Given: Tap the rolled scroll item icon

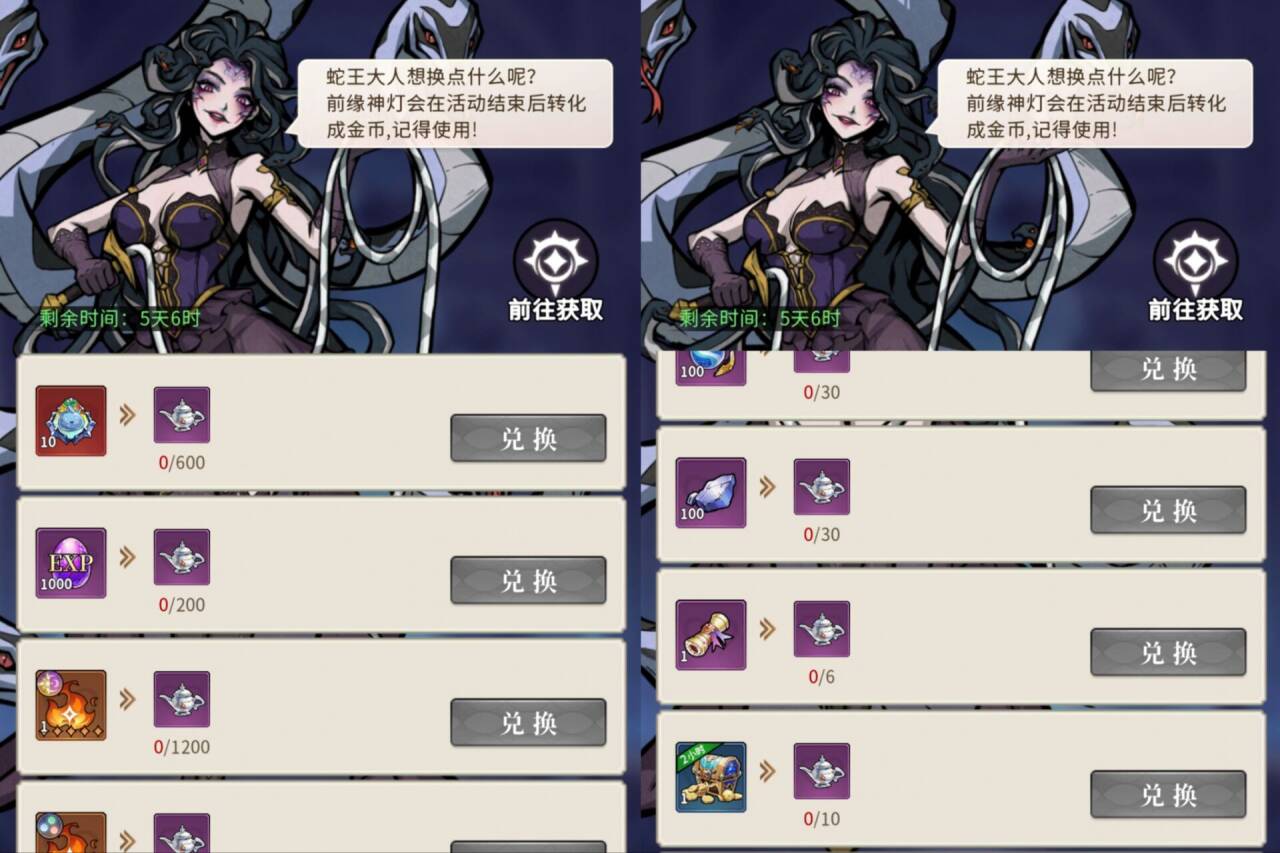Looking at the screenshot, I should [x=711, y=635].
